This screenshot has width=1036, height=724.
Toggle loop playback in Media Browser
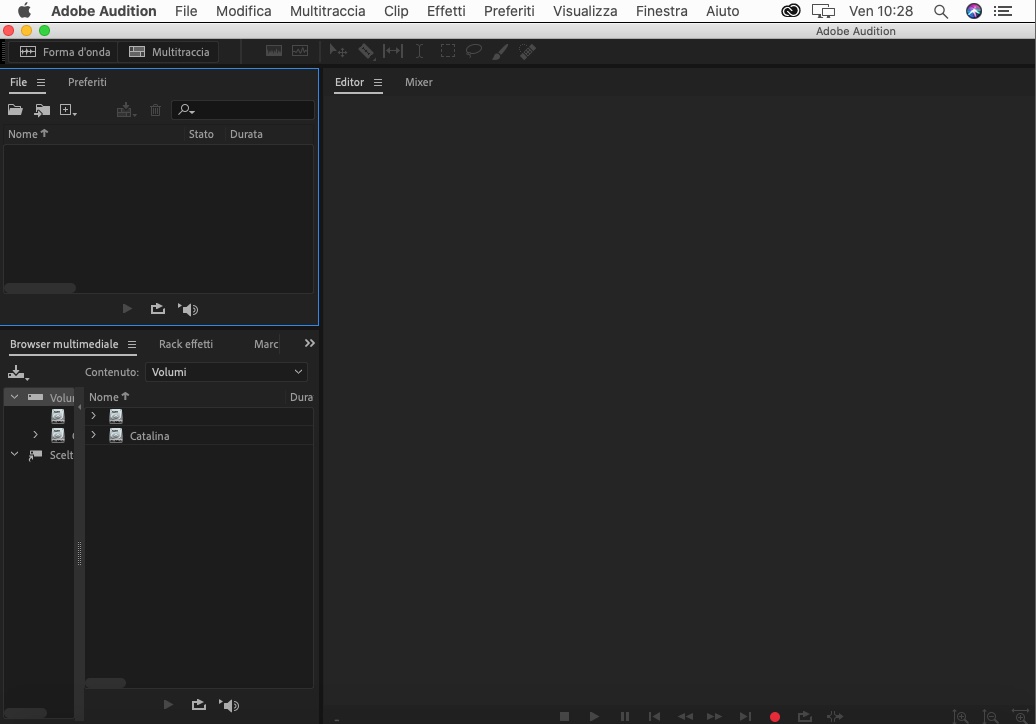pos(199,705)
